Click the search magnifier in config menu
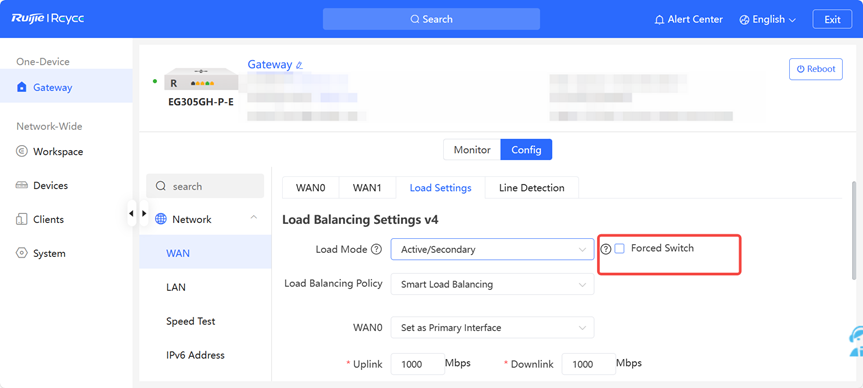This screenshot has width=863, height=388. pos(161,187)
